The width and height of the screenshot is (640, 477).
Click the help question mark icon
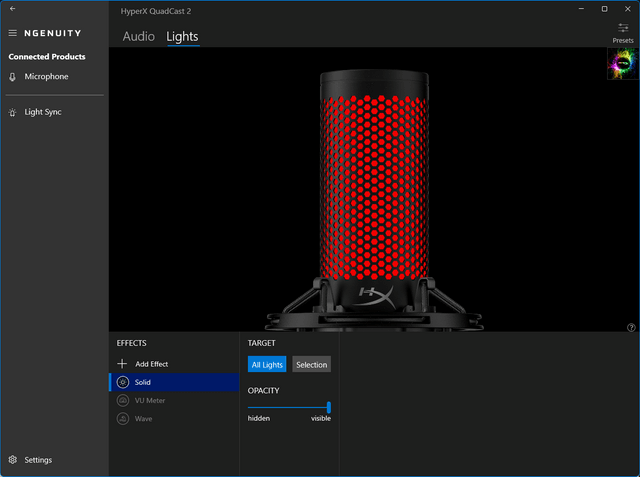631,327
